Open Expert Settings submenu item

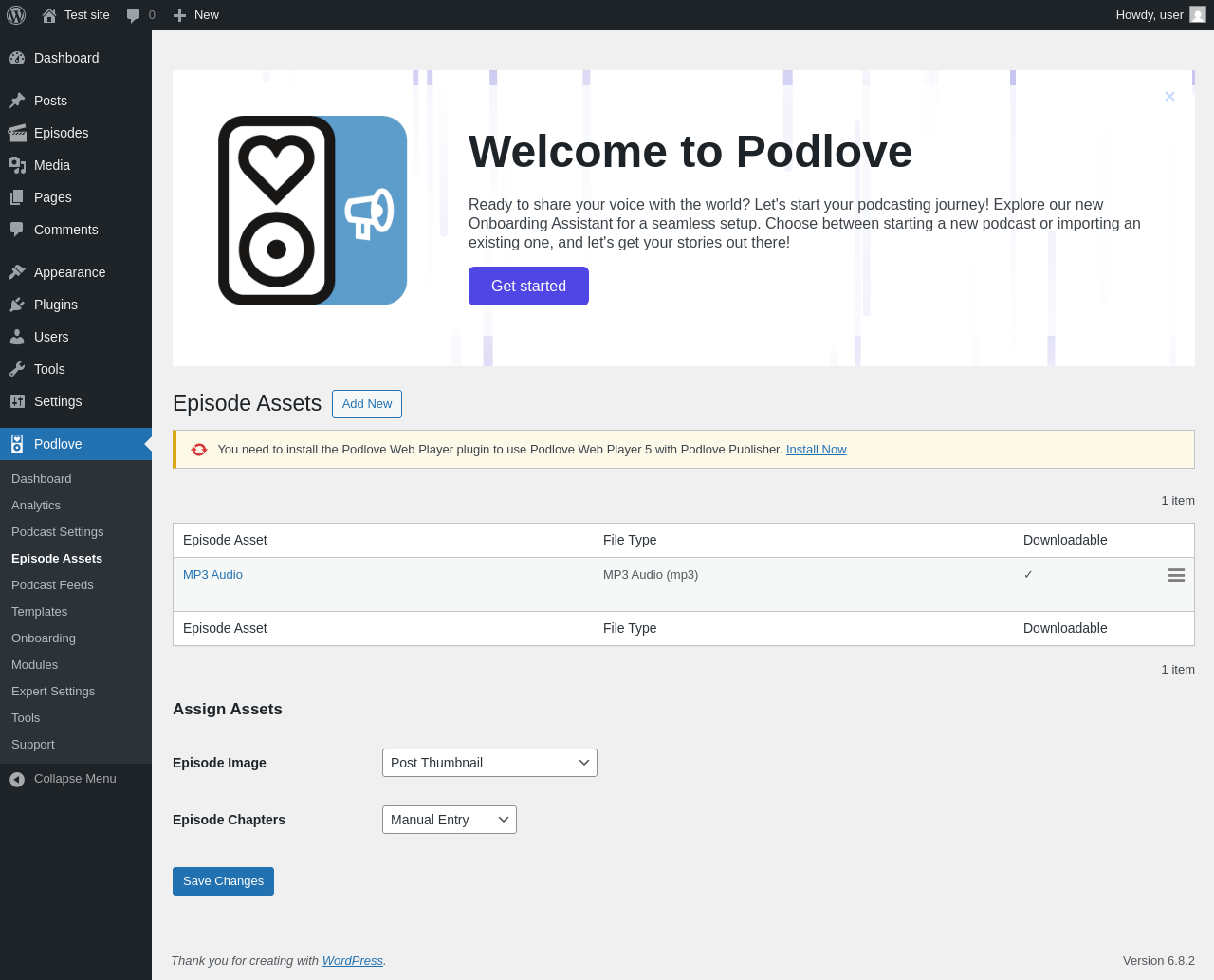[53, 692]
